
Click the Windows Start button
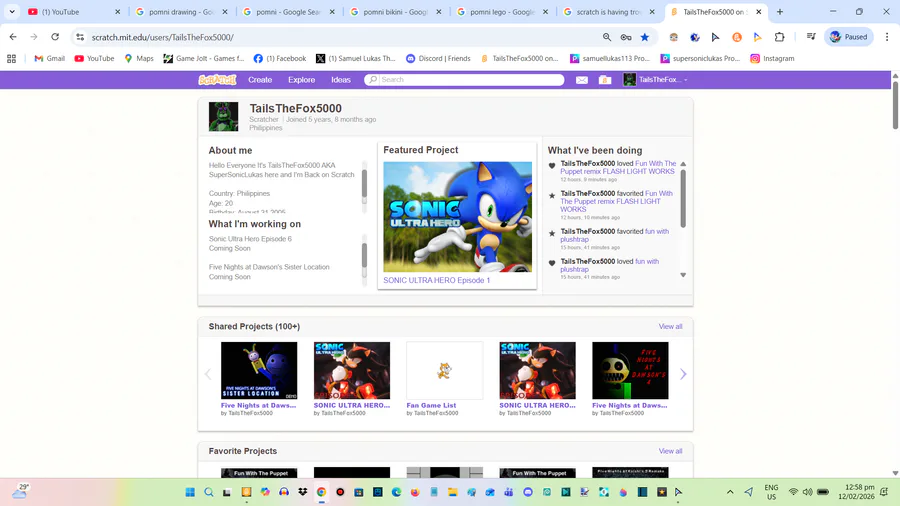pos(190,492)
